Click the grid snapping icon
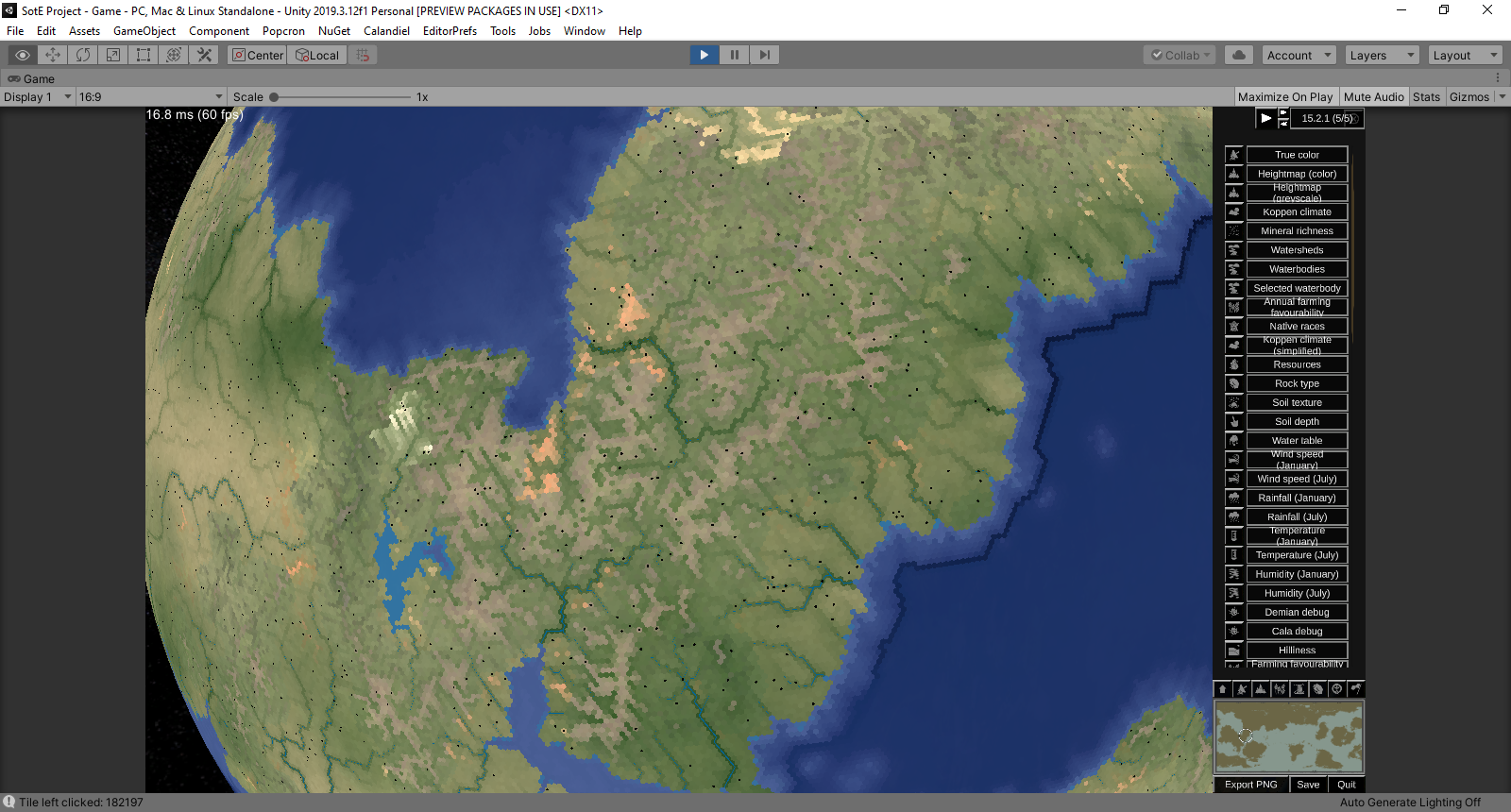Screen dimensions: 1511x812 pos(363,55)
